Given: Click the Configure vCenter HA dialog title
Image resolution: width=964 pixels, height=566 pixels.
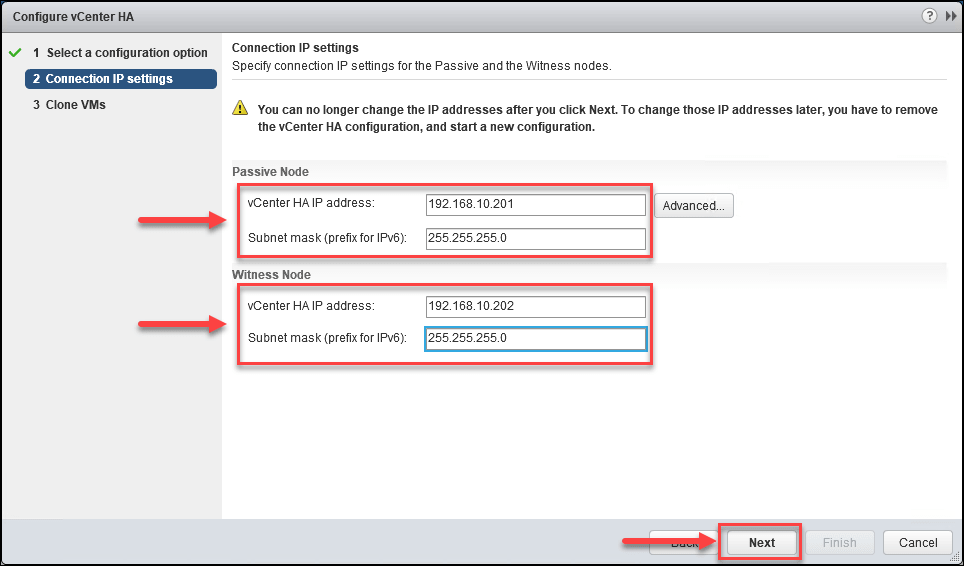Looking at the screenshot, I should pyautogui.click(x=73, y=17).
